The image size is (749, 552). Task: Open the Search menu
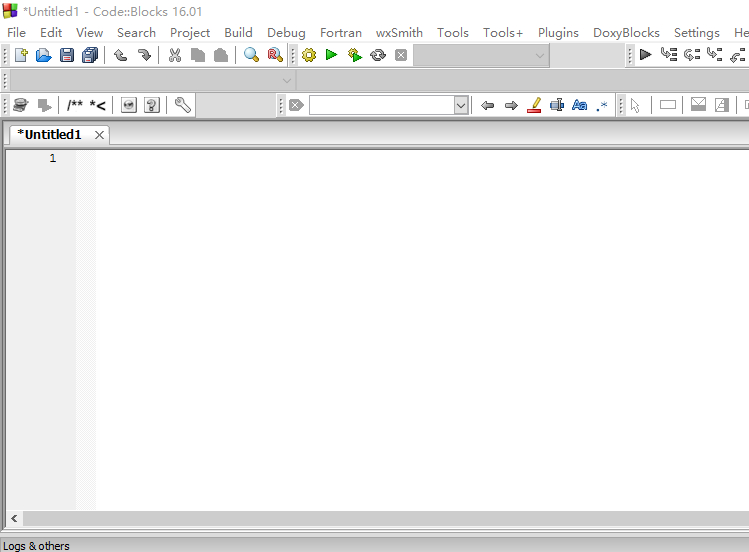[136, 32]
